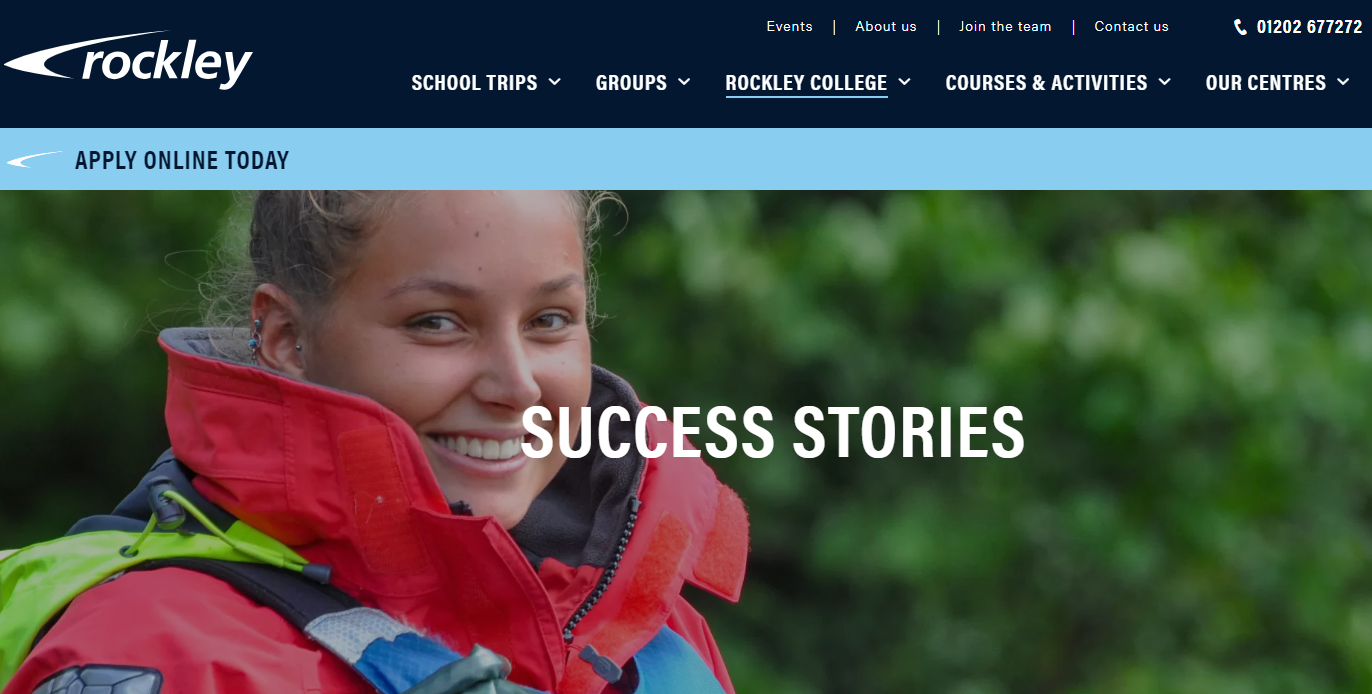The image size is (1372, 694).
Task: Select Courses & Activities in navigation
Action: tap(1046, 83)
